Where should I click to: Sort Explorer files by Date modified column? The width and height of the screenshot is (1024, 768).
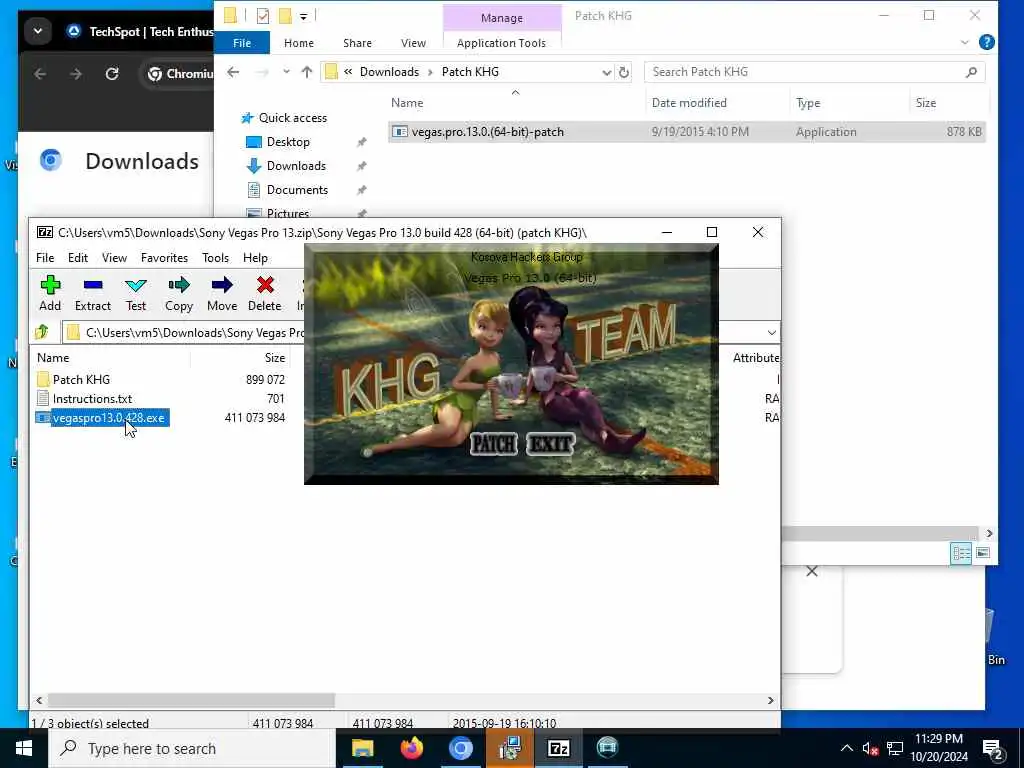click(x=689, y=103)
